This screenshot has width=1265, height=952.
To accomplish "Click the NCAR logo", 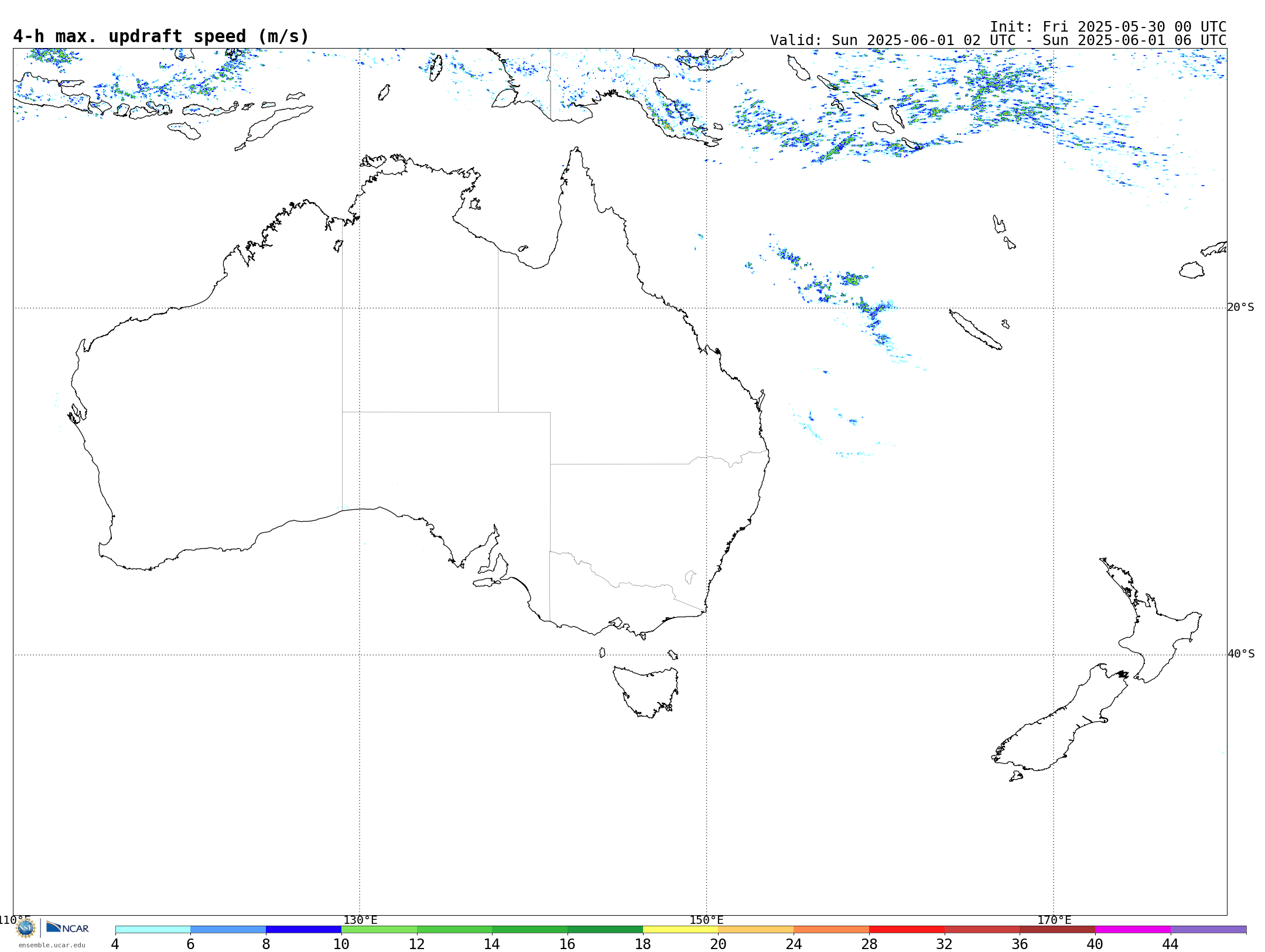I will (x=67, y=927).
